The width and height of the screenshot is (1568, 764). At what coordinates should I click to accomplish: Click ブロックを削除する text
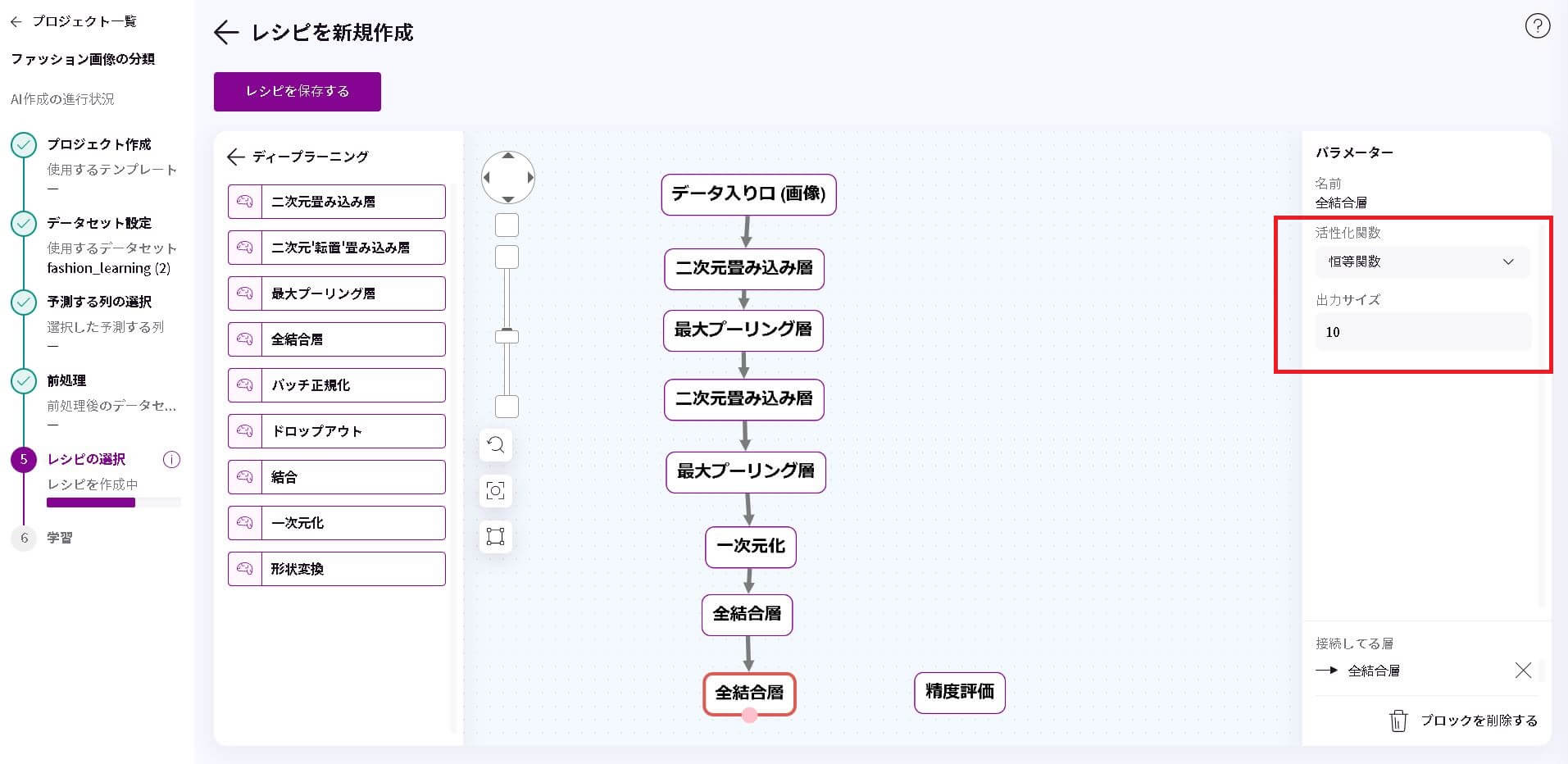[1479, 721]
